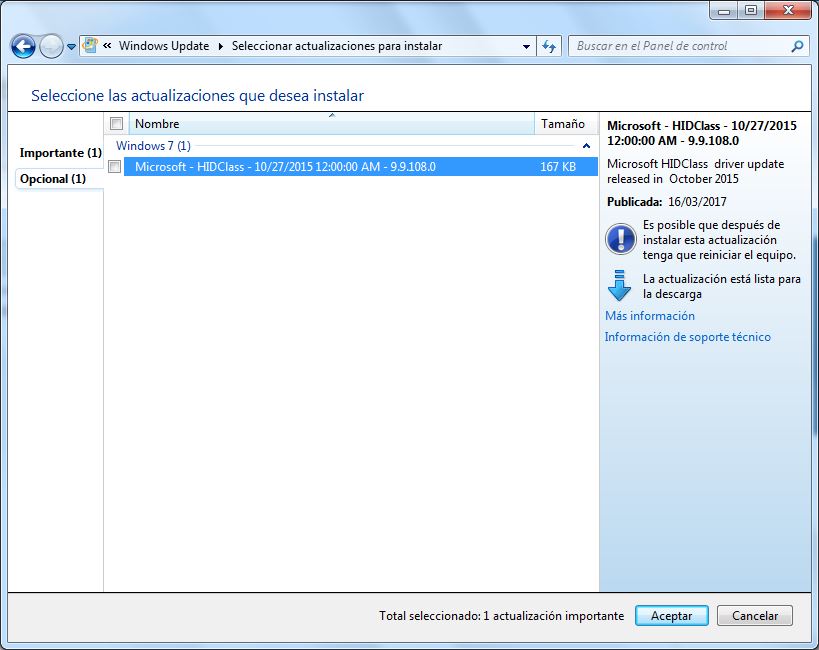The image size is (819, 650).
Task: Show hidden breadcrumb levels via double chevron
Action: pyautogui.click(x=107, y=45)
